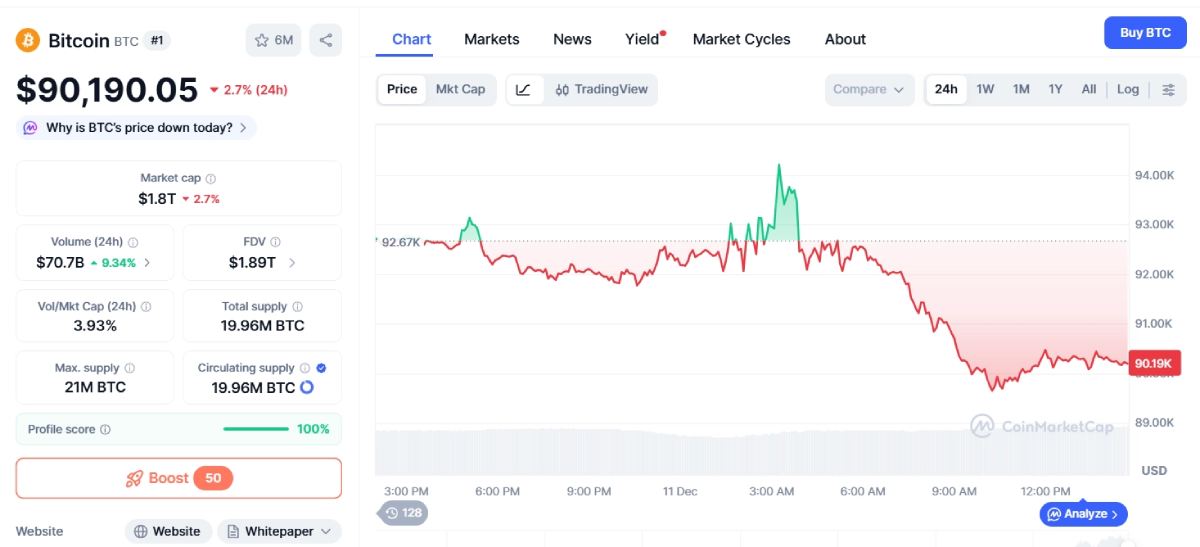The width and height of the screenshot is (1200, 547).
Task: Click the Profile score info icon
Action: click(x=106, y=429)
